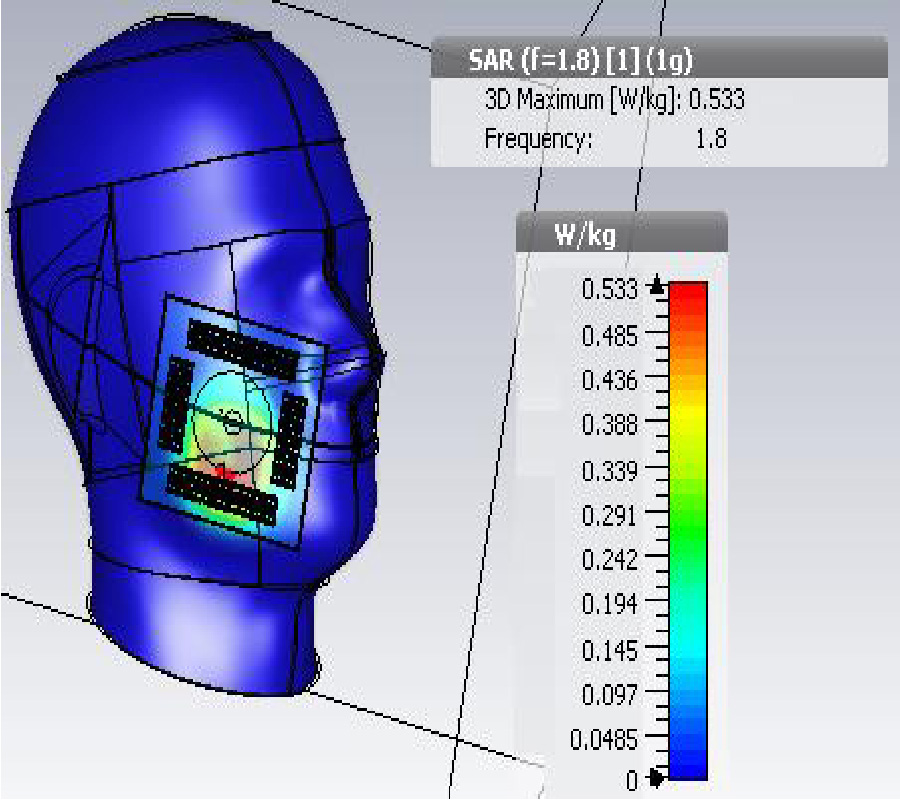Click the lower-limit arrow at the color scale bottom
Viewport: 900px width, 800px height.
click(x=656, y=776)
